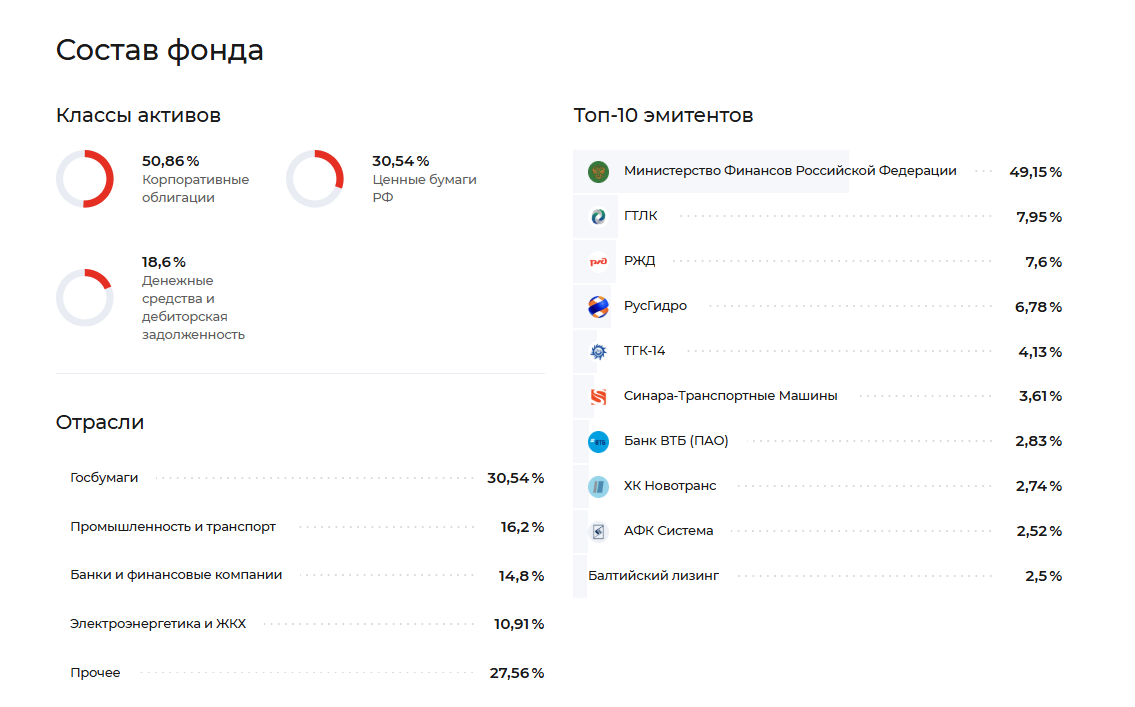The height and width of the screenshot is (707, 1135).
Task: Click the Ценные бумаги РФ donut chart
Action: 315,179
